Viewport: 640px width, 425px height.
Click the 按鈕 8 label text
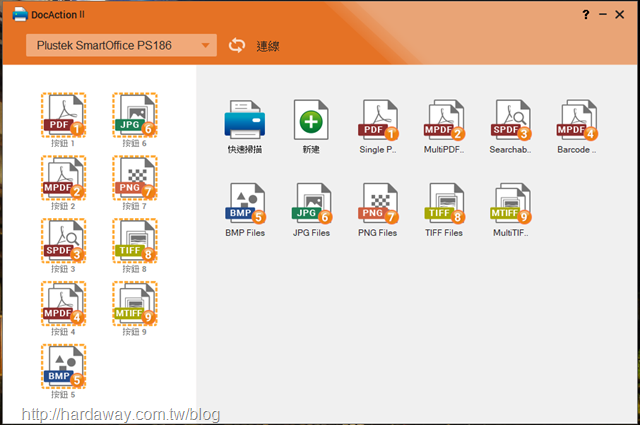134,269
